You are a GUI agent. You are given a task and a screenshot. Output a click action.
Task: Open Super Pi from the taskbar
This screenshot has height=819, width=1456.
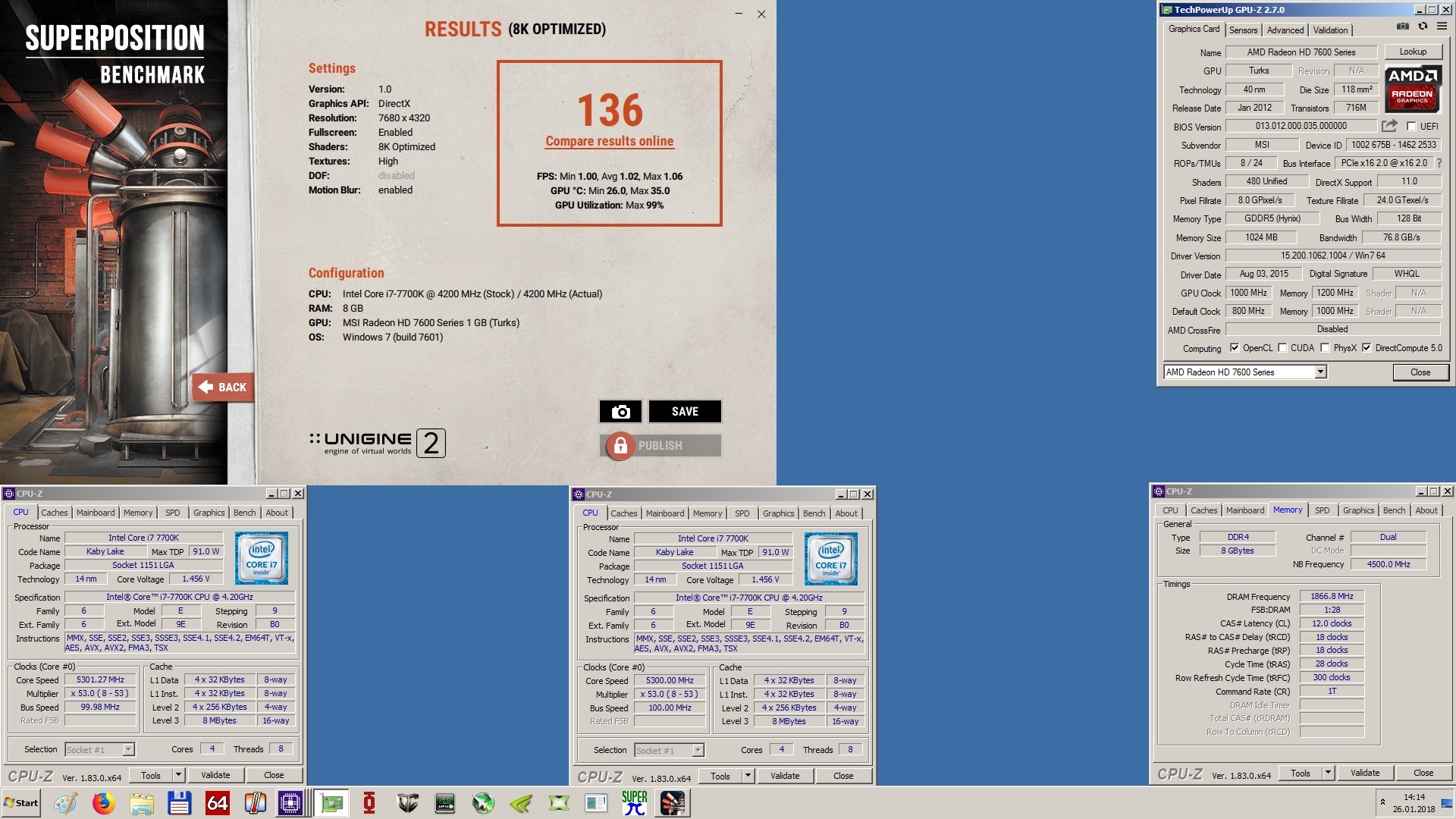[635, 803]
